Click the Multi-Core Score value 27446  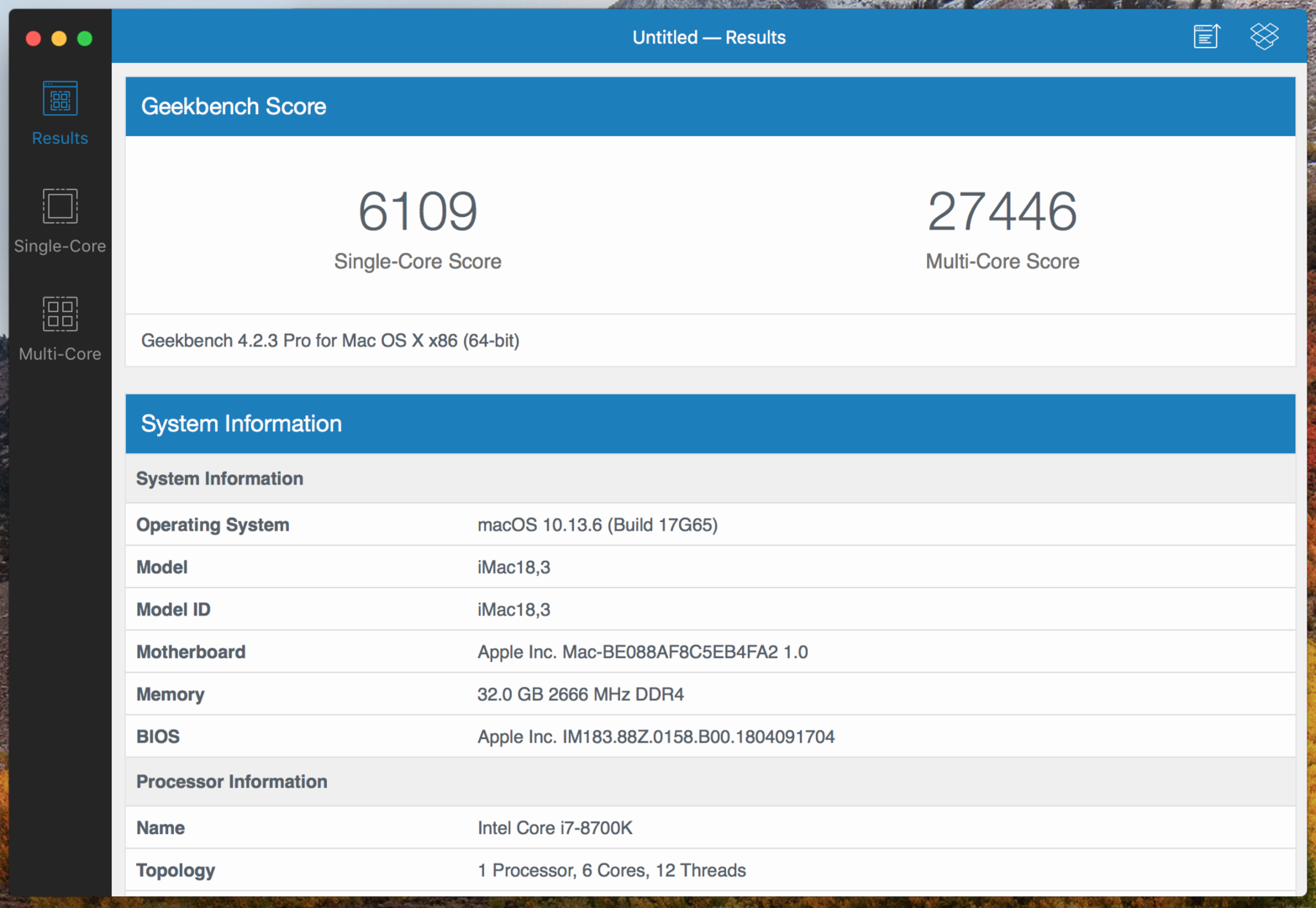coord(1002,211)
